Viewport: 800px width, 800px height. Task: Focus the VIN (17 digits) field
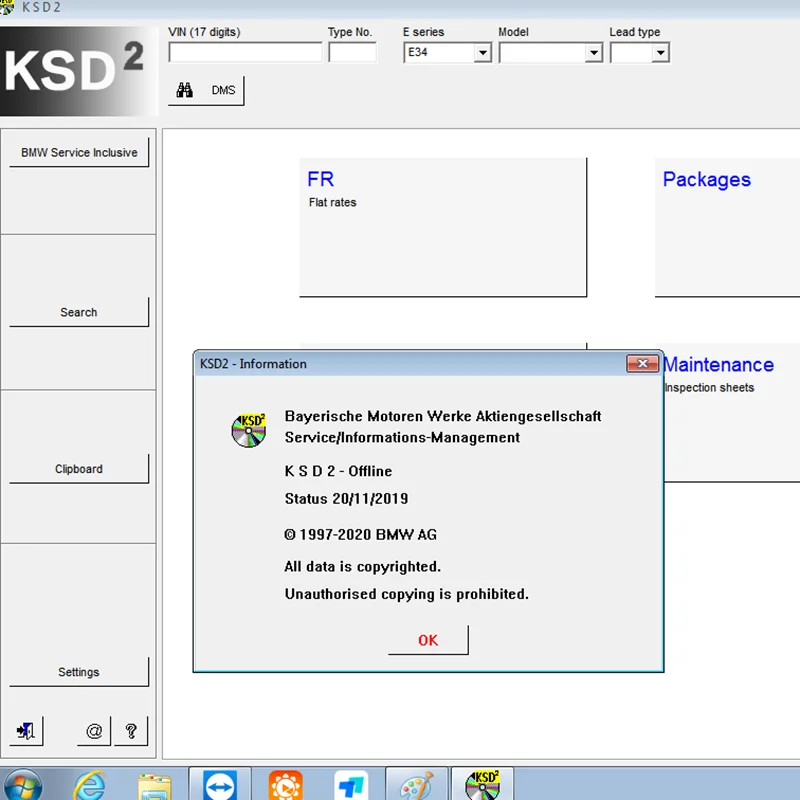point(245,53)
